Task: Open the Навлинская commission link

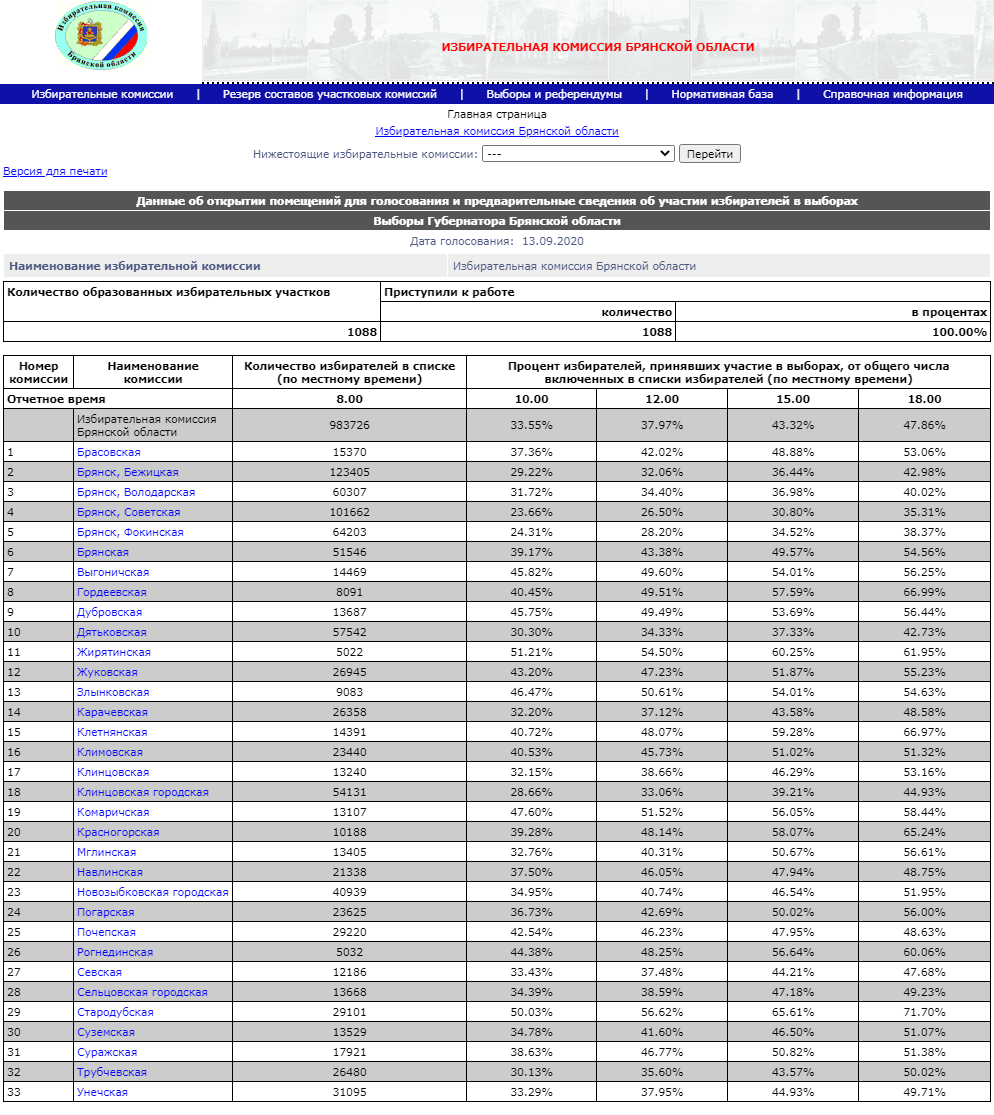Action: [x=109, y=872]
